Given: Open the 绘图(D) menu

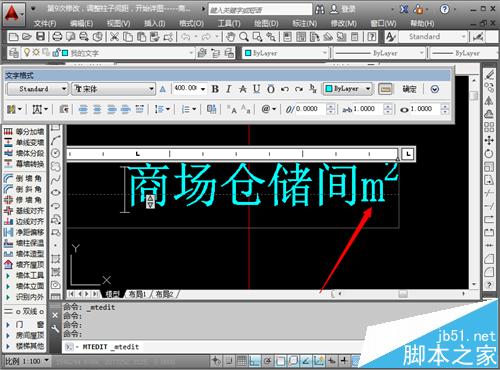Looking at the screenshot, I should pyautogui.click(x=266, y=23).
